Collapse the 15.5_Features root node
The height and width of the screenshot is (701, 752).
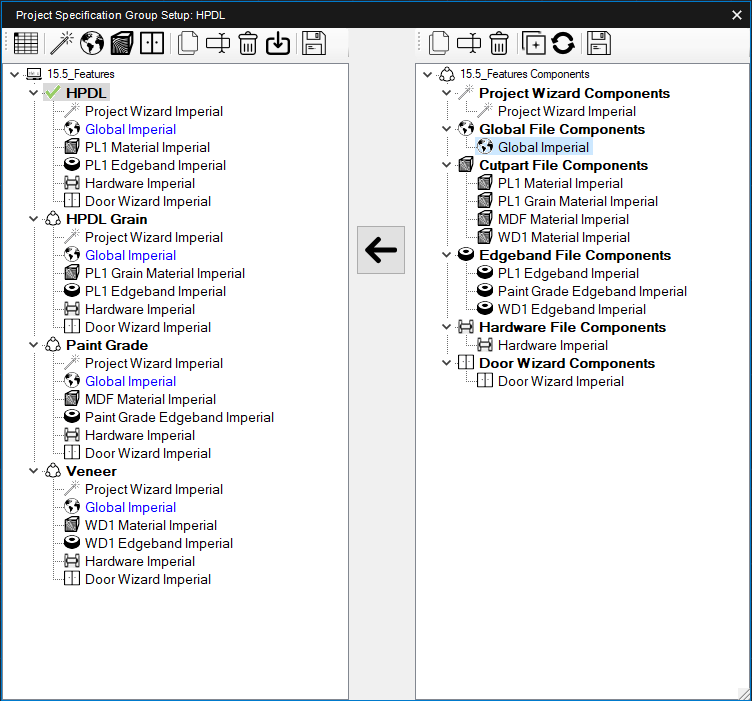[14, 74]
